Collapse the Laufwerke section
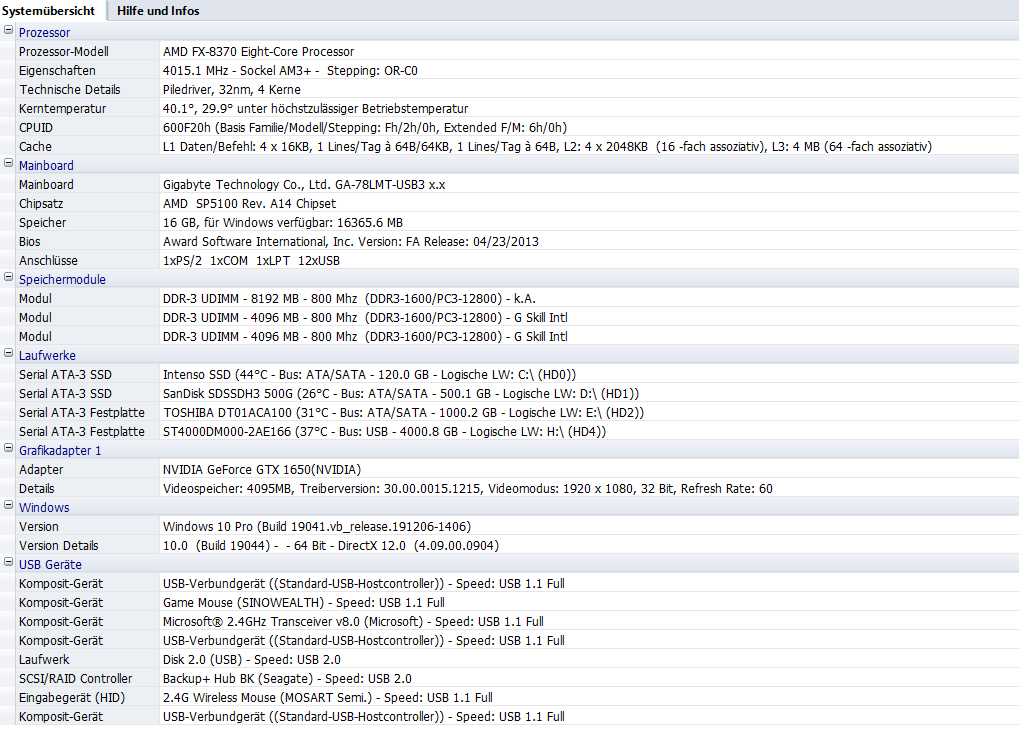 click(8, 353)
